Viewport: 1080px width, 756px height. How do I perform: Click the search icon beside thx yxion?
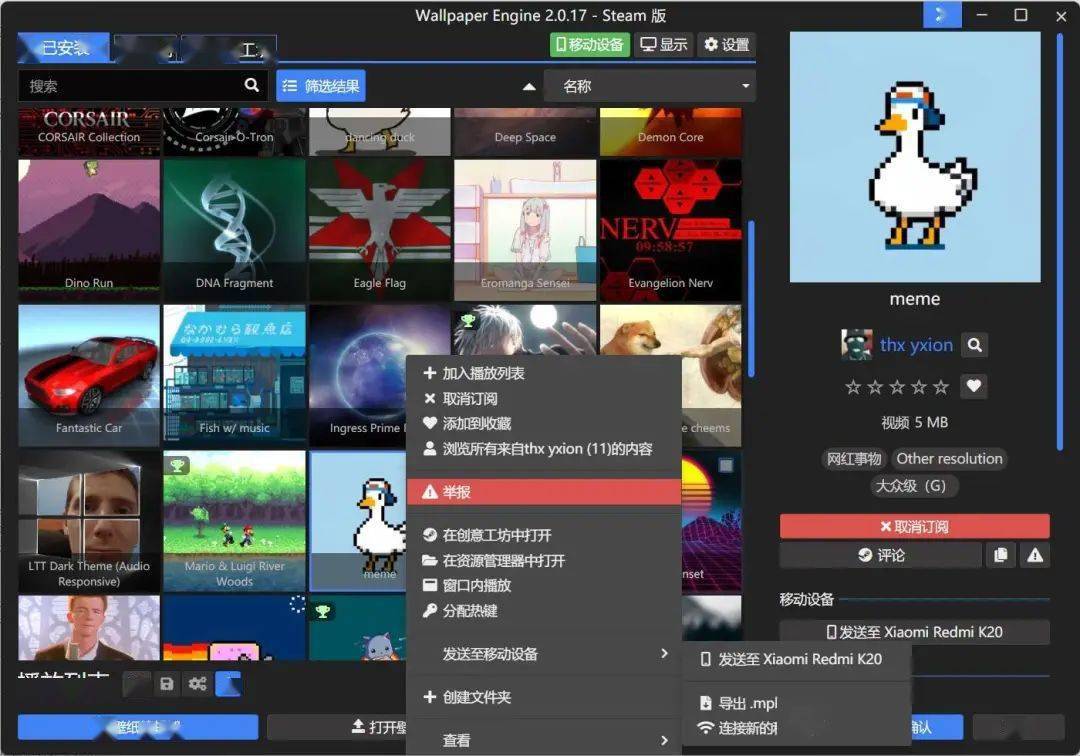pyautogui.click(x=974, y=345)
